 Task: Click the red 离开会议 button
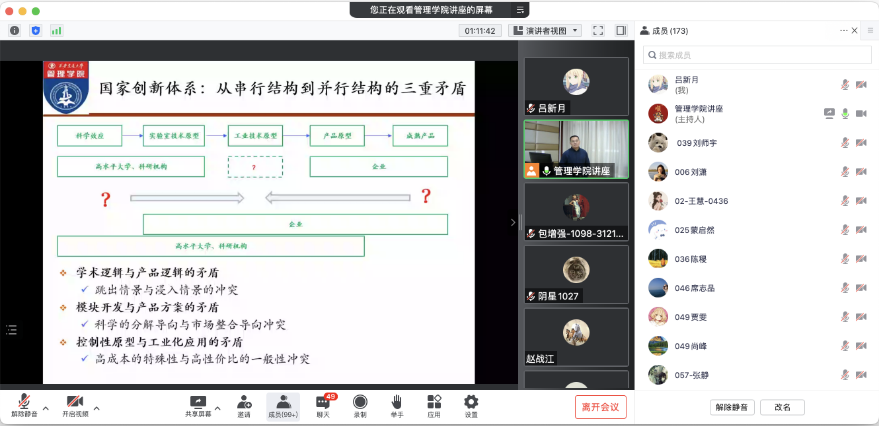(x=601, y=406)
